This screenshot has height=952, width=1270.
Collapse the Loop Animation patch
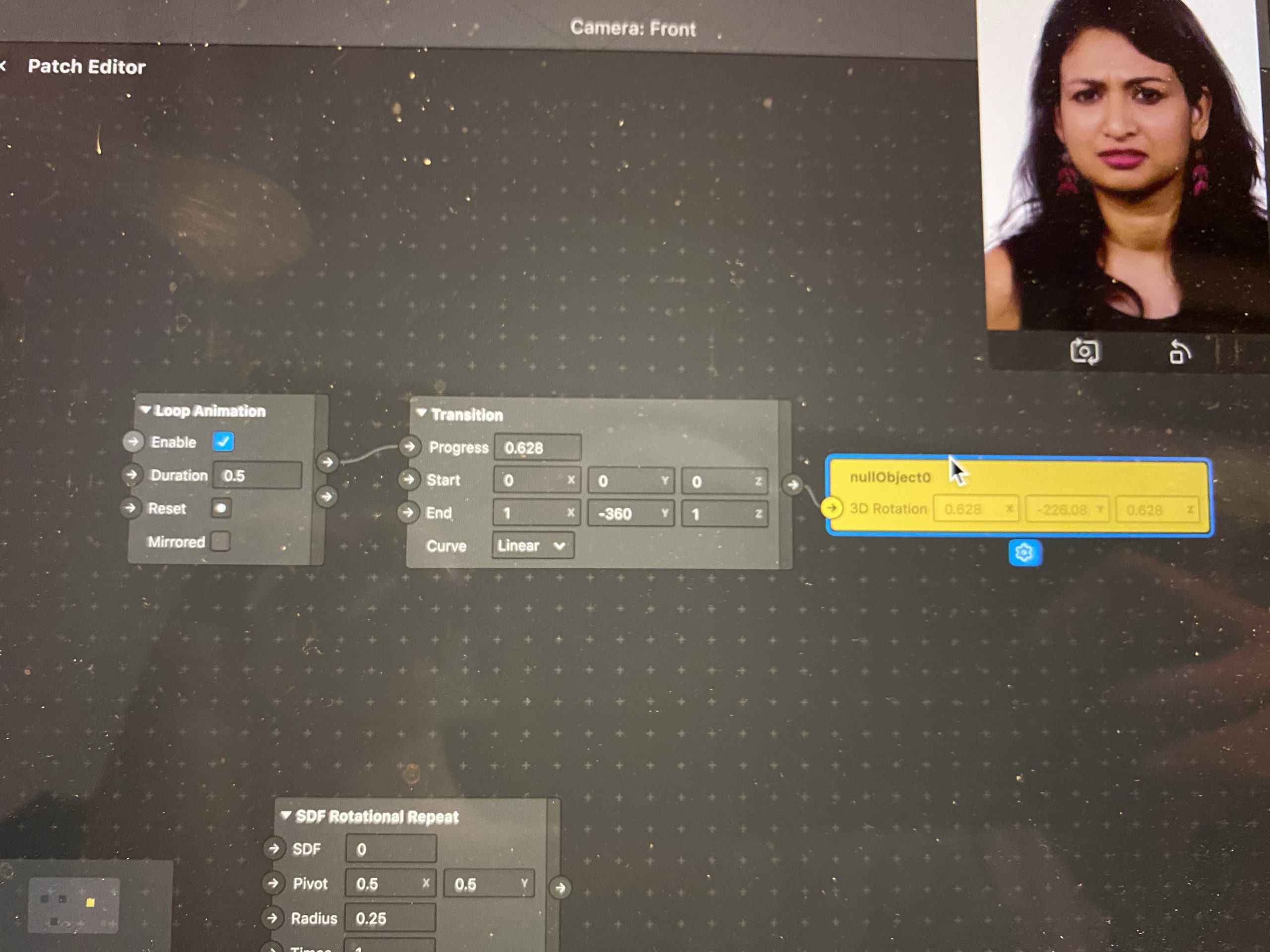click(146, 410)
